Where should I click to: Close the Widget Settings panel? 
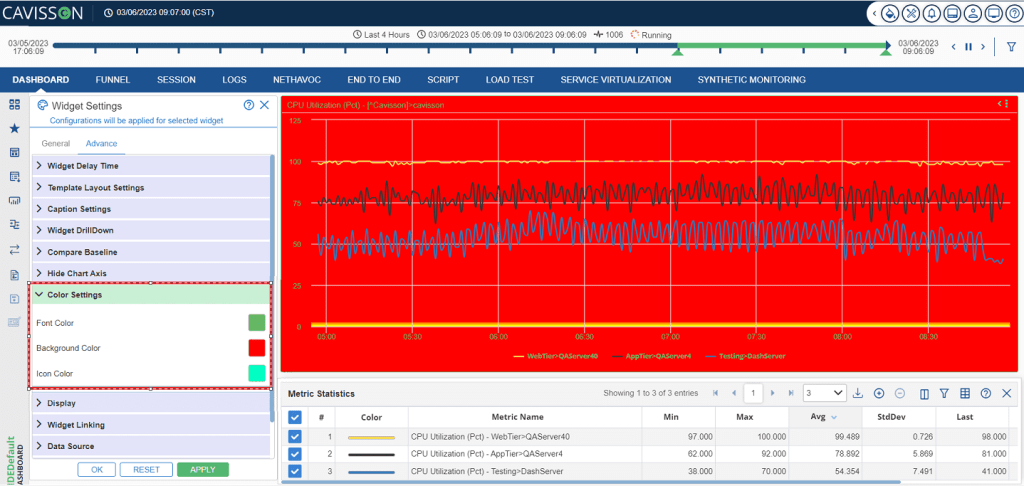coord(264,105)
